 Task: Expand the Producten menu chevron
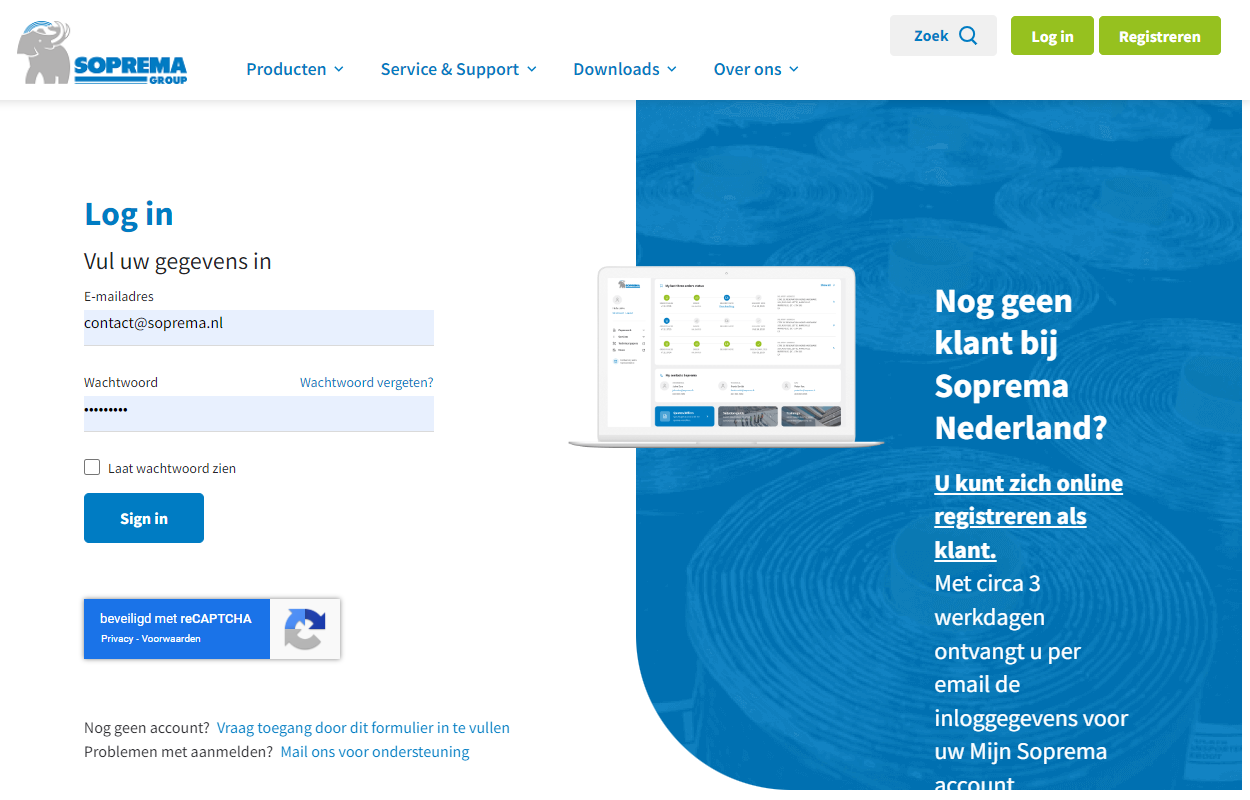point(339,69)
